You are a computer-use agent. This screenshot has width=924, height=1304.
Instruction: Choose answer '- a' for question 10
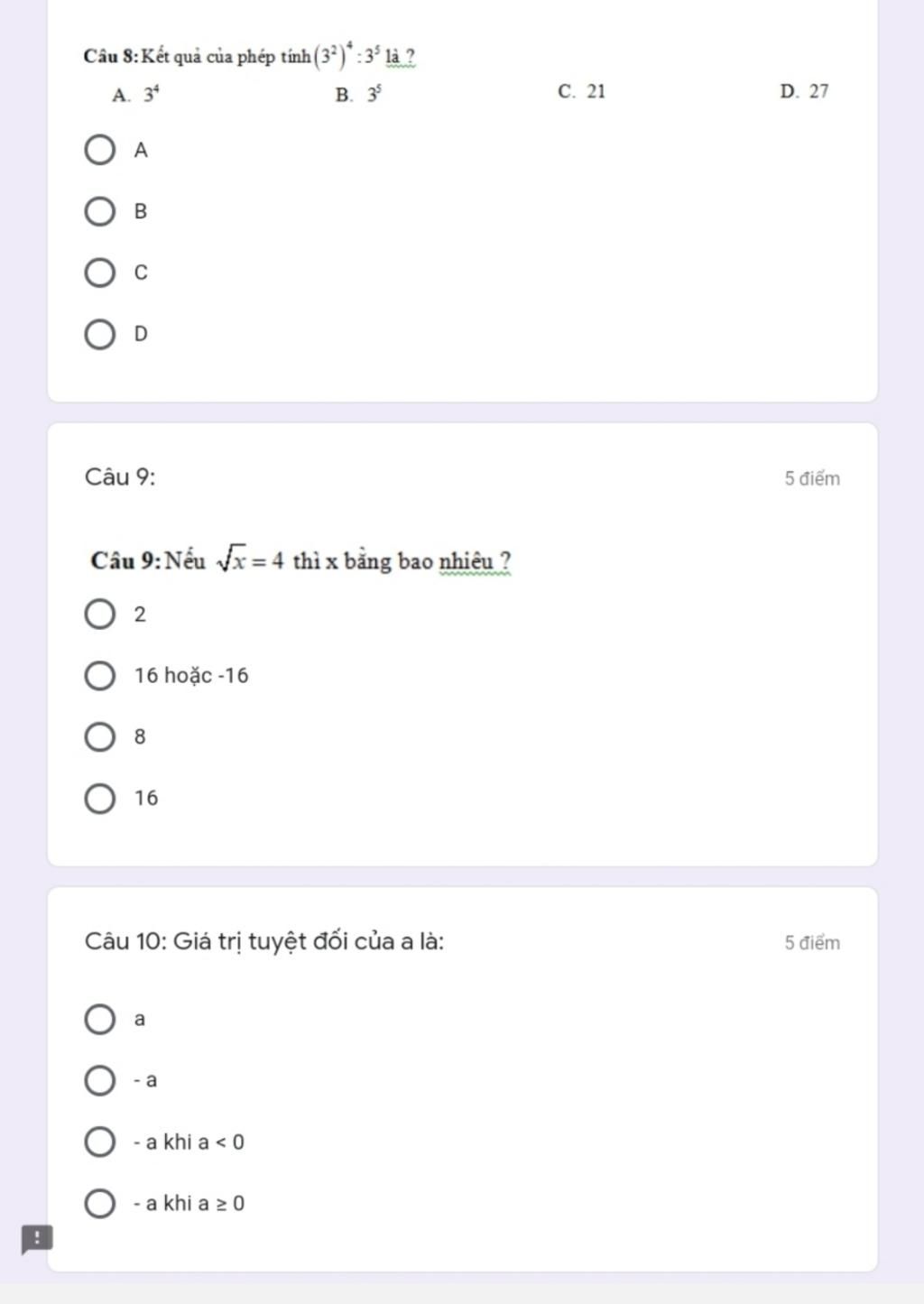point(99,1080)
